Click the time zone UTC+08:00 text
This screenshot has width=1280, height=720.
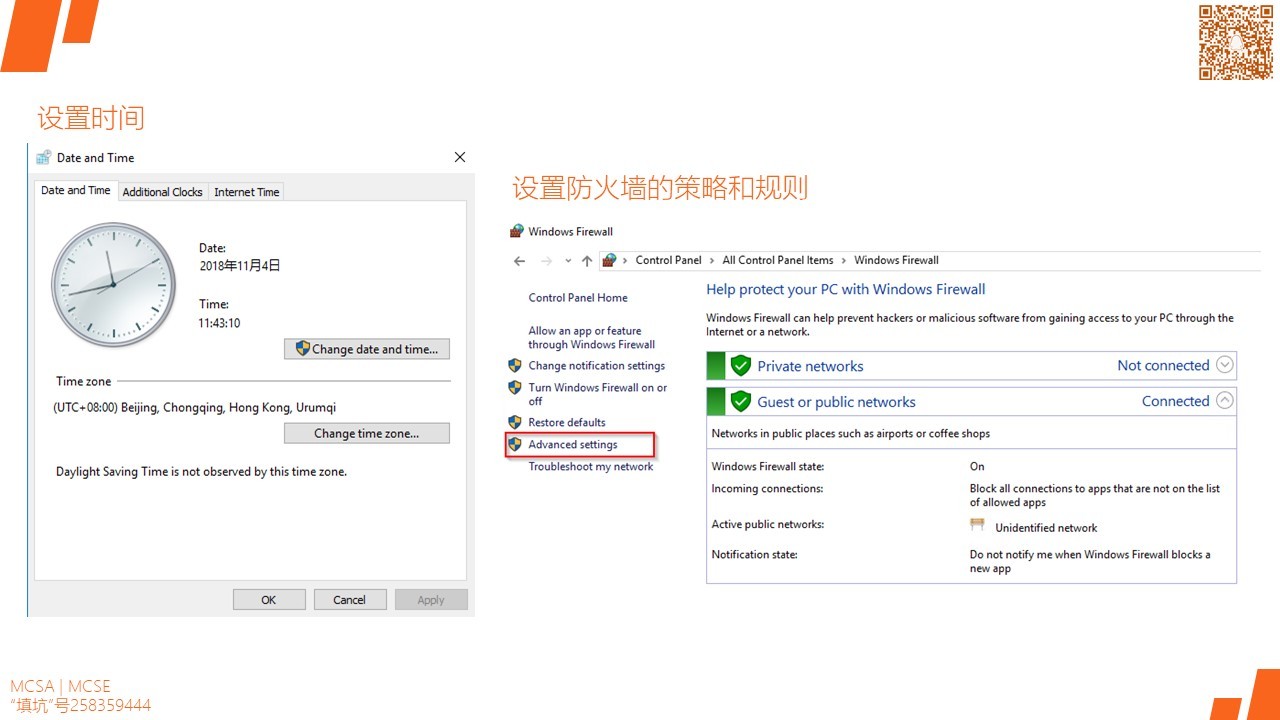[x=195, y=408]
